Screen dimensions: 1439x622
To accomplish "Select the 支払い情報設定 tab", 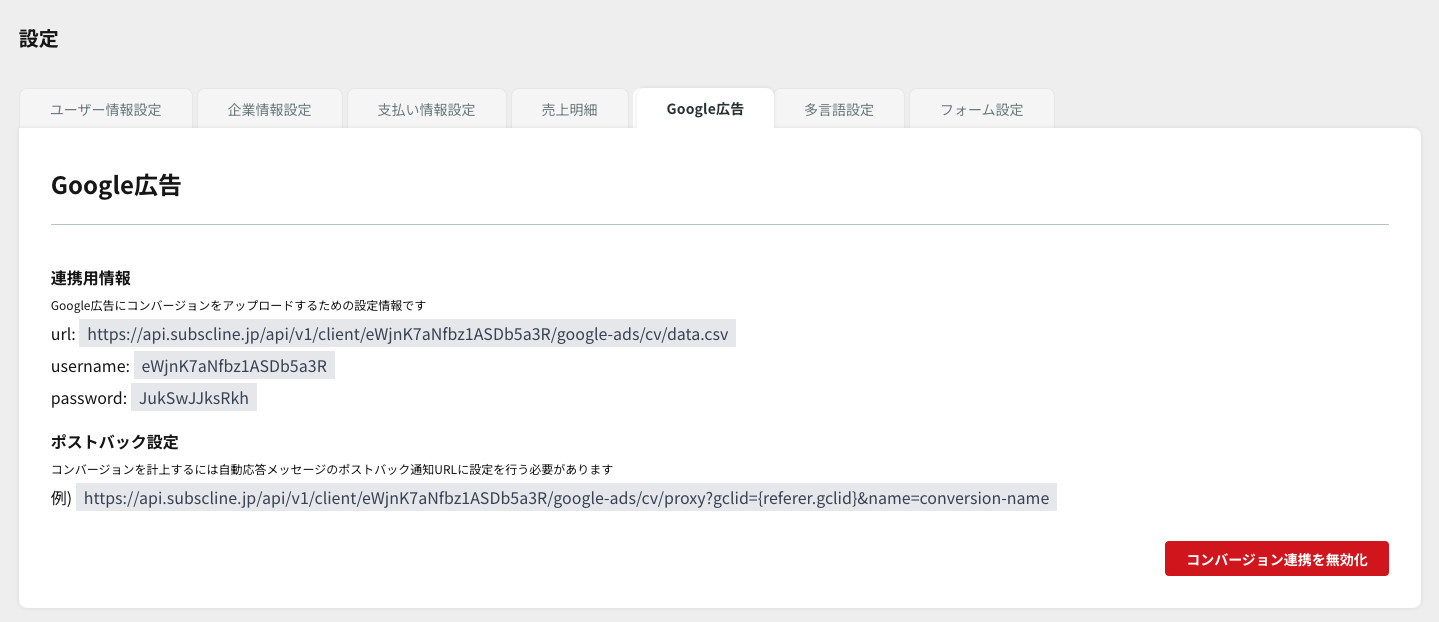I will click(x=427, y=109).
